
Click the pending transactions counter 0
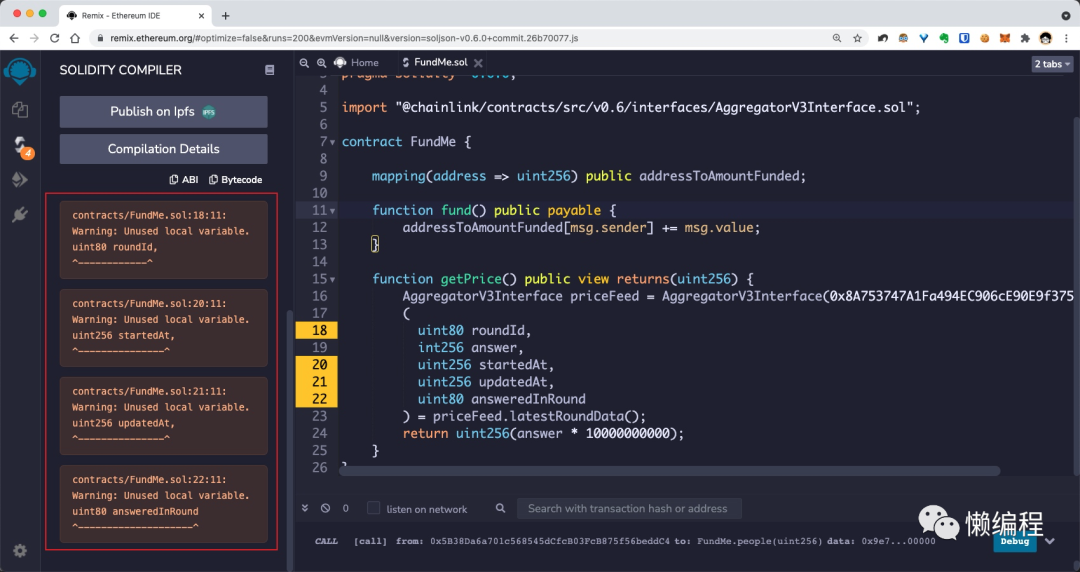point(346,508)
